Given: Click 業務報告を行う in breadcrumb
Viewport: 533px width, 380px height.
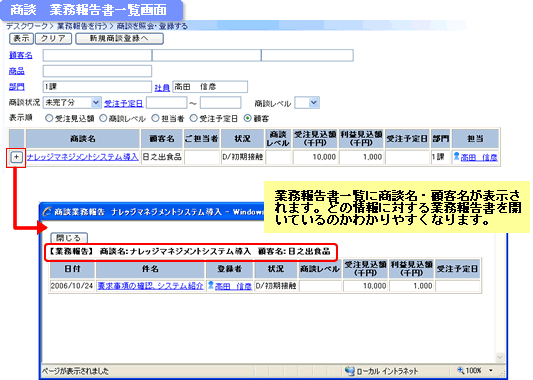Looking at the screenshot, I should (82, 26).
